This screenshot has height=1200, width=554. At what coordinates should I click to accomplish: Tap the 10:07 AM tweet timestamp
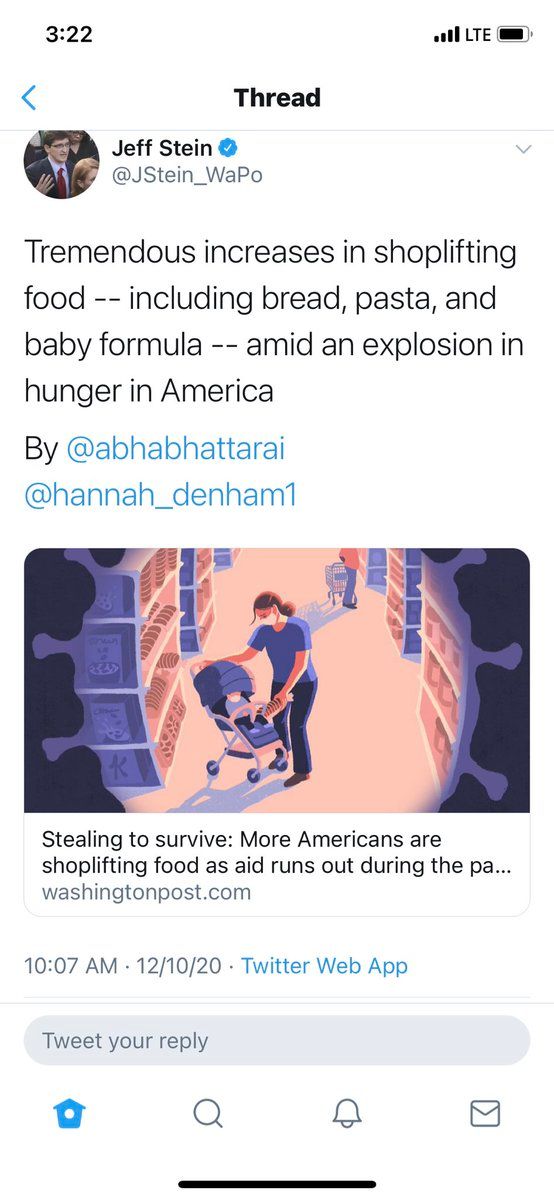(69, 965)
